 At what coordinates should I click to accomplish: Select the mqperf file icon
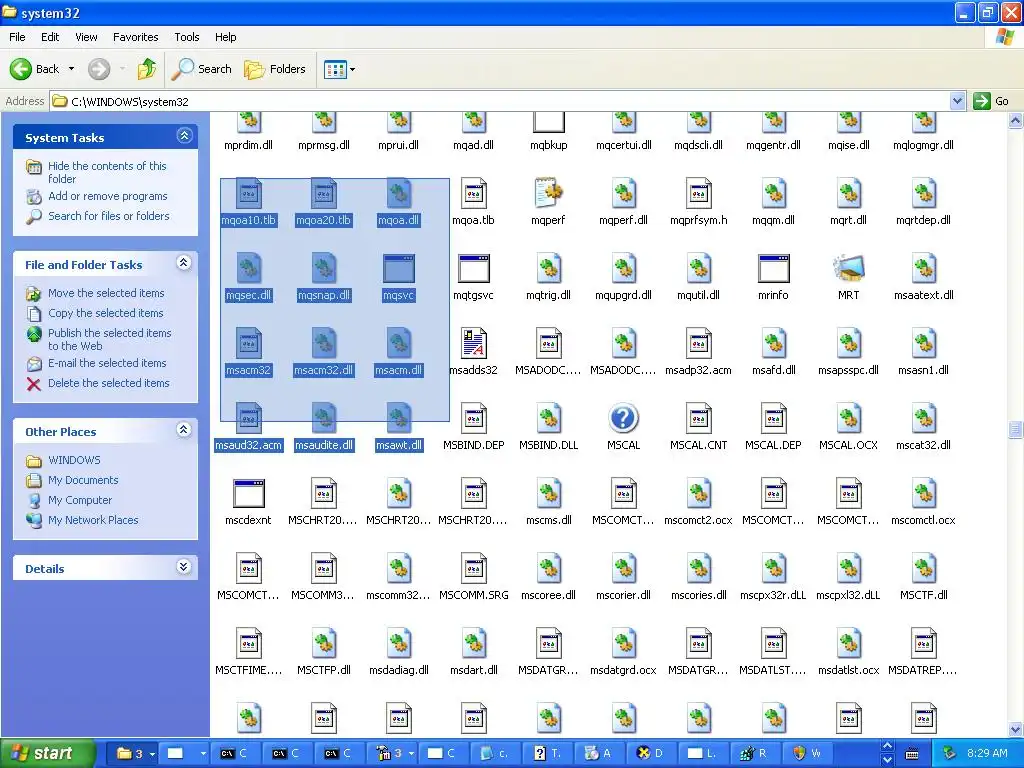click(x=548, y=193)
